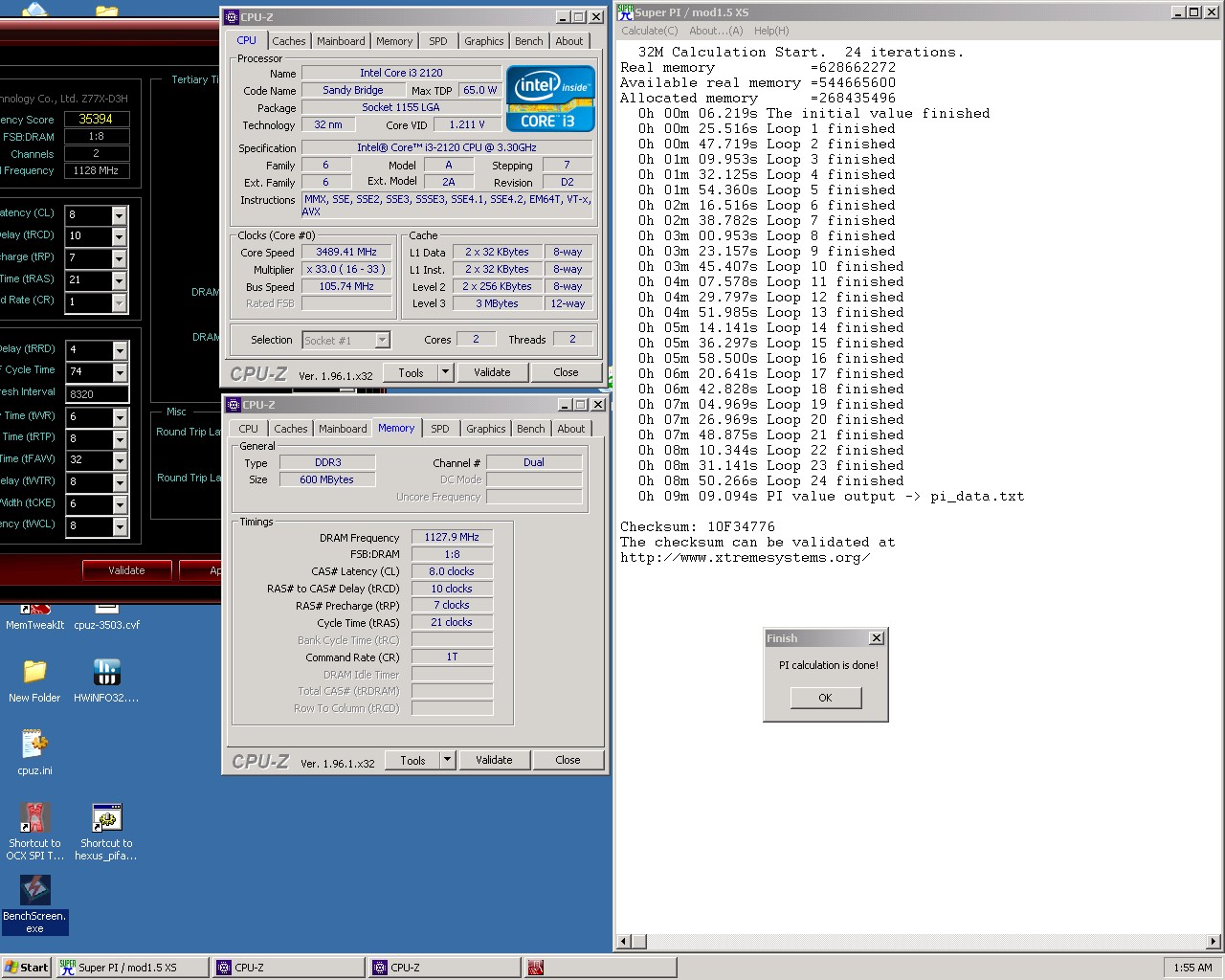Open the Help(H) menu in Super PI
The width and height of the screenshot is (1225, 980).
pos(771,31)
